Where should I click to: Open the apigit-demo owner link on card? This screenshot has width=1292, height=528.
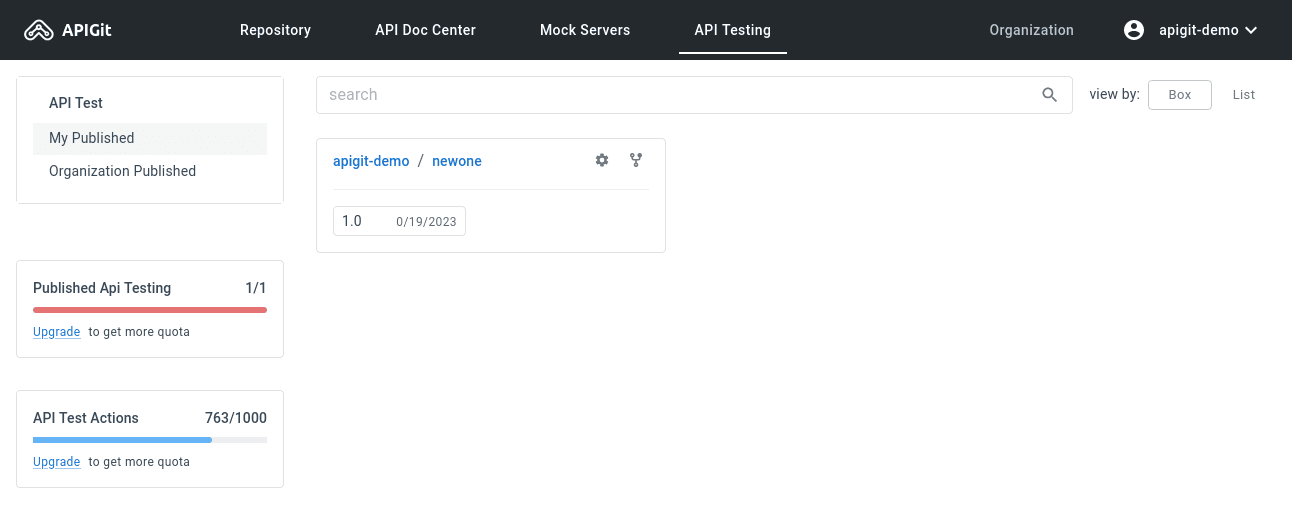pos(371,161)
